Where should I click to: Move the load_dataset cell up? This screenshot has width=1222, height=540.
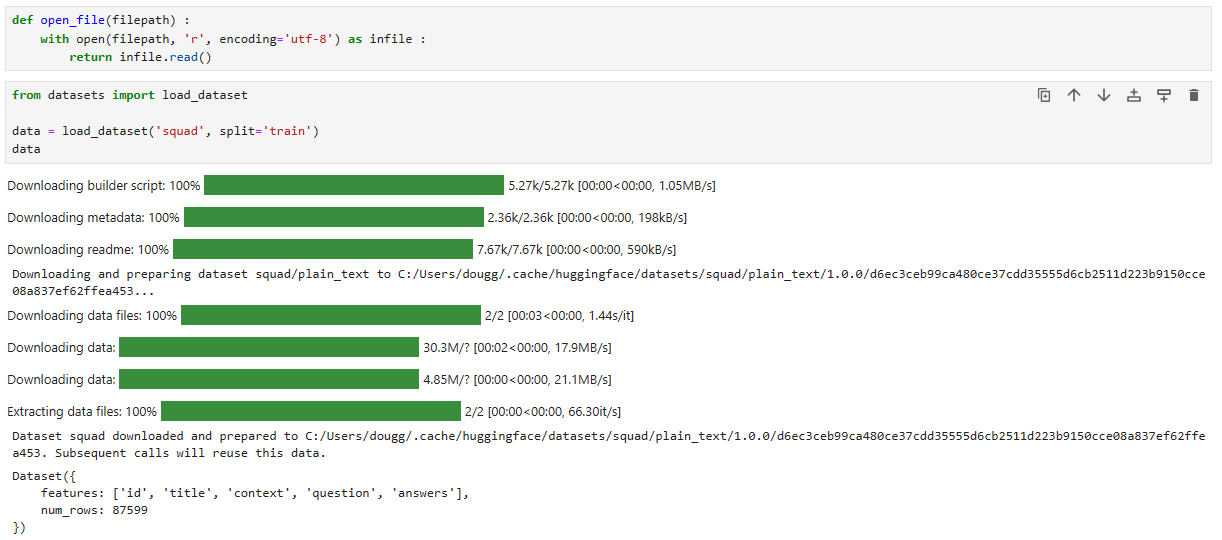[1074, 95]
